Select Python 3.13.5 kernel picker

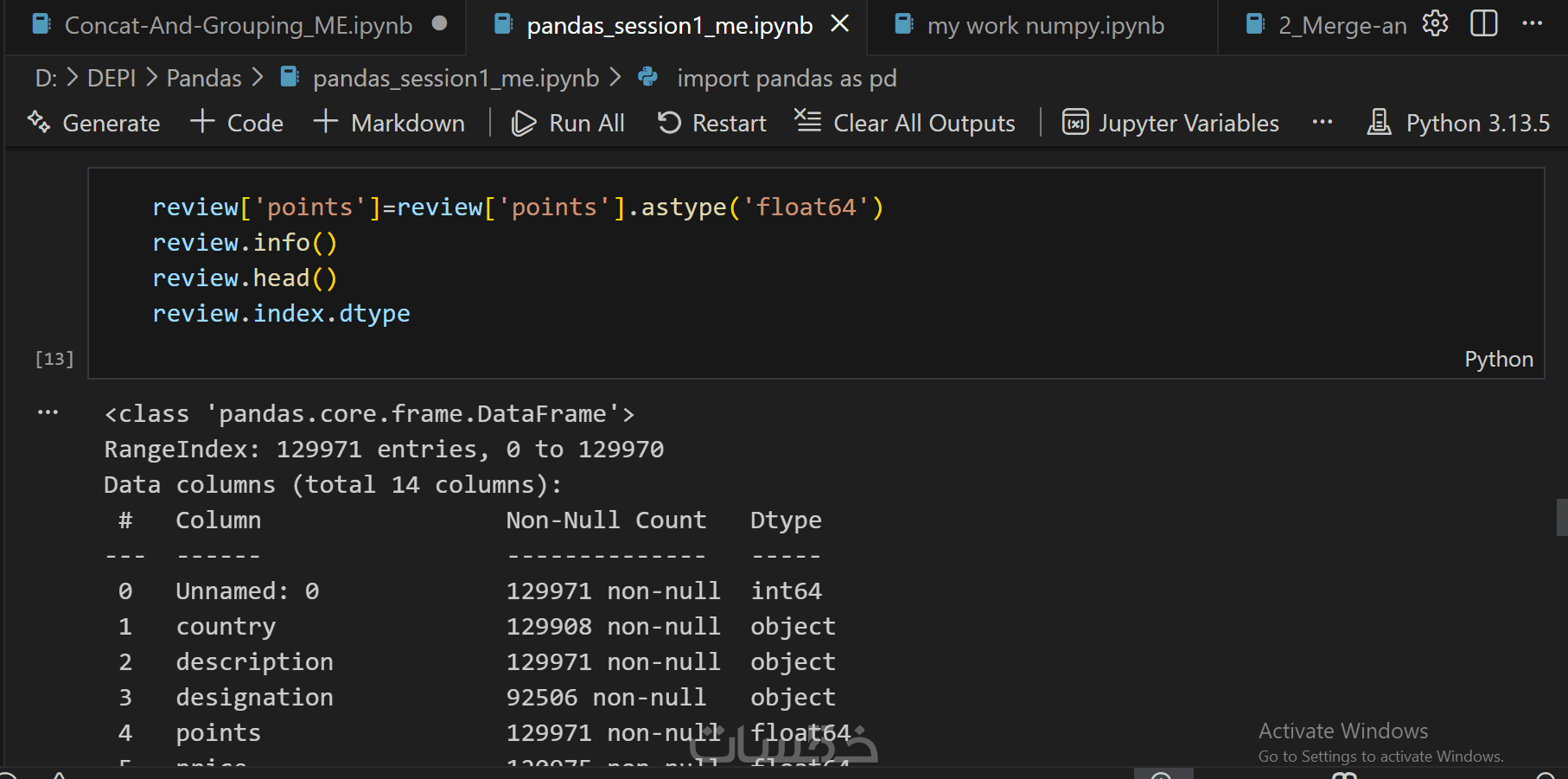1459,123
